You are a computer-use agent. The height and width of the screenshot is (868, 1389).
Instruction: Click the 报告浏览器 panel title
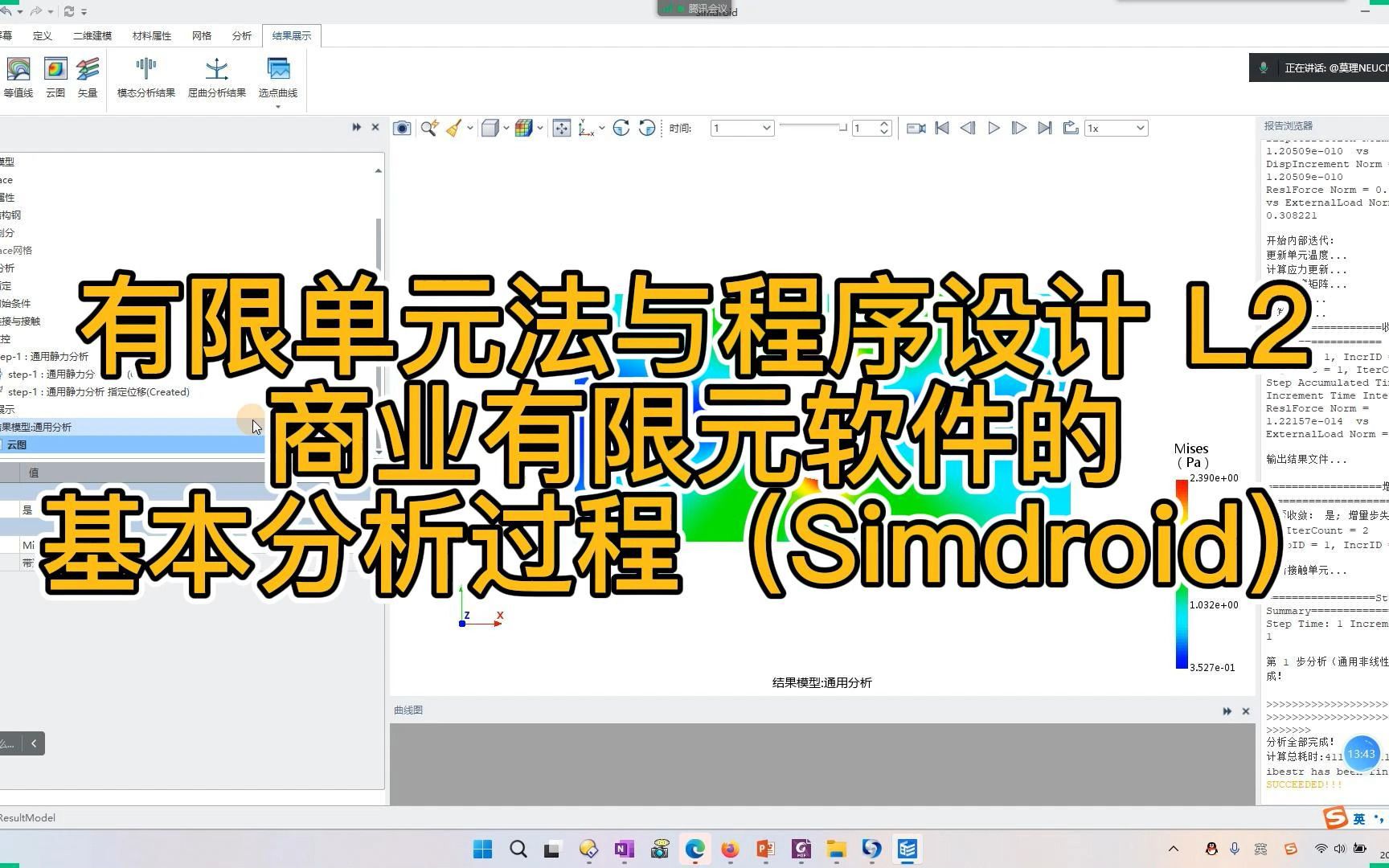[1288, 126]
